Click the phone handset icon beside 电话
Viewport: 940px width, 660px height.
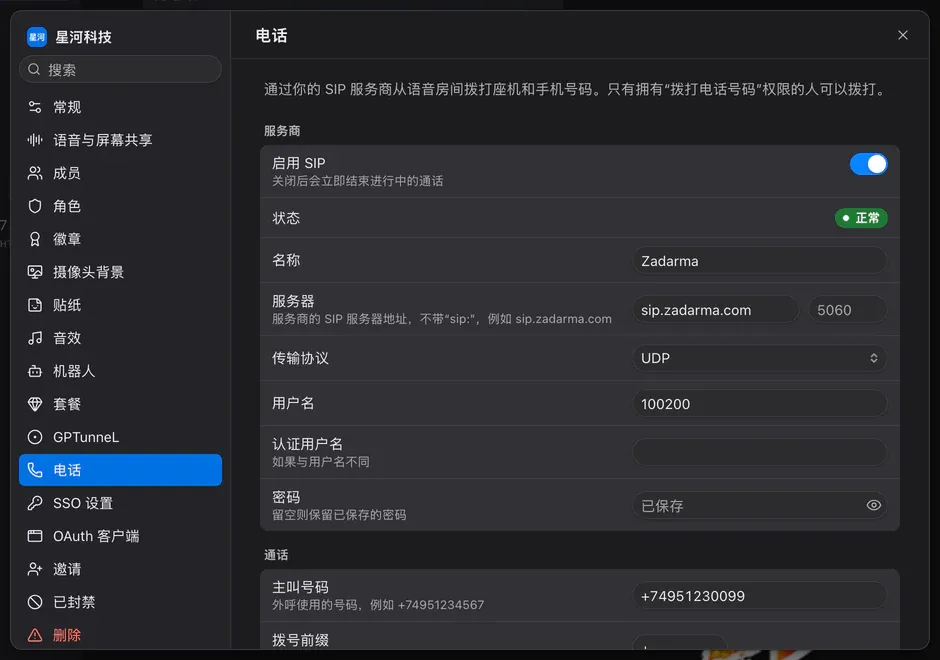pyautogui.click(x=35, y=470)
